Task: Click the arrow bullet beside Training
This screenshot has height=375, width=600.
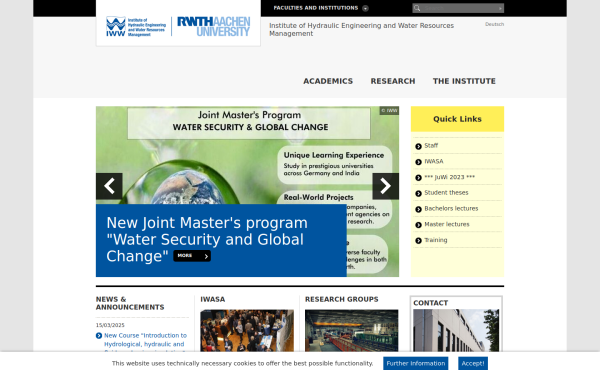Action: [x=418, y=240]
